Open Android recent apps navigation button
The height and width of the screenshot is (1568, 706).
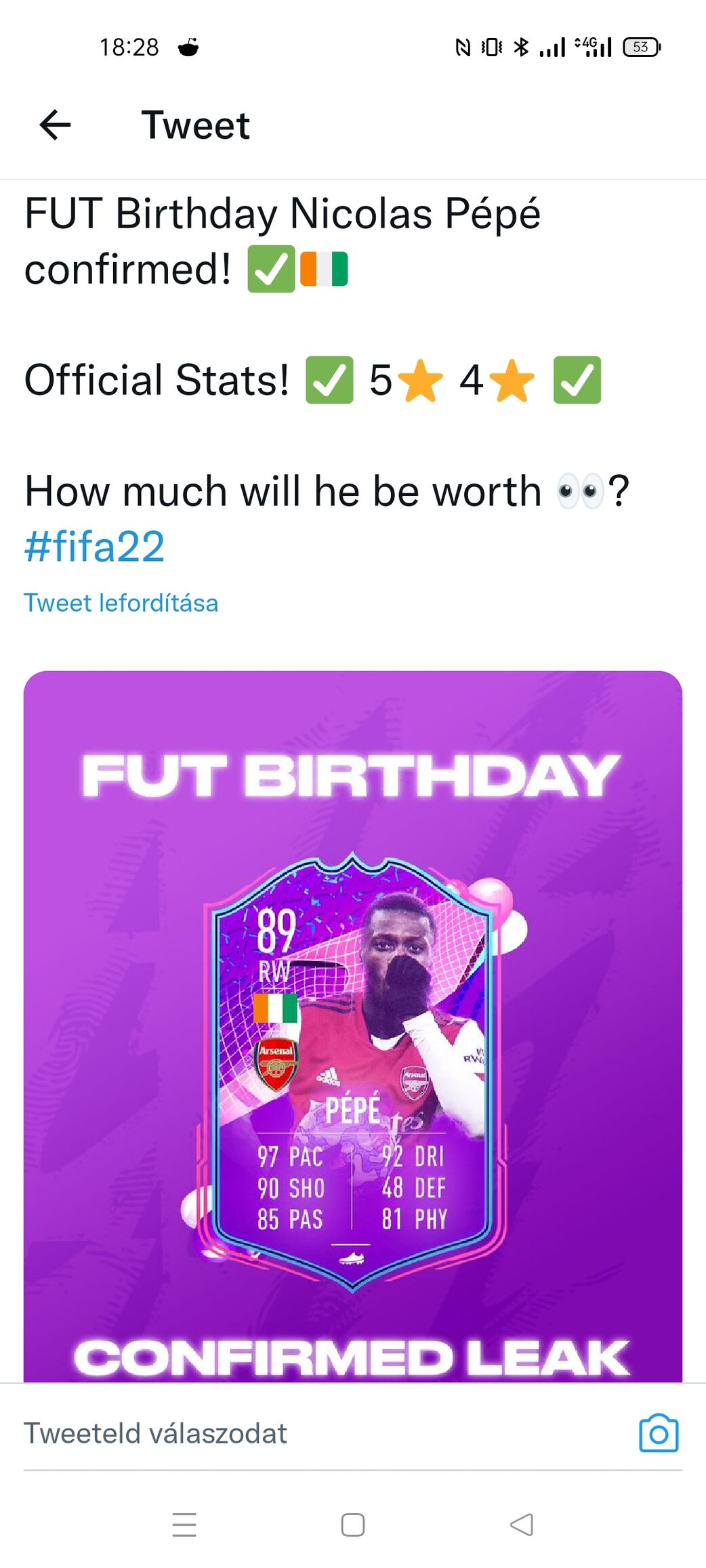pos(184,1525)
